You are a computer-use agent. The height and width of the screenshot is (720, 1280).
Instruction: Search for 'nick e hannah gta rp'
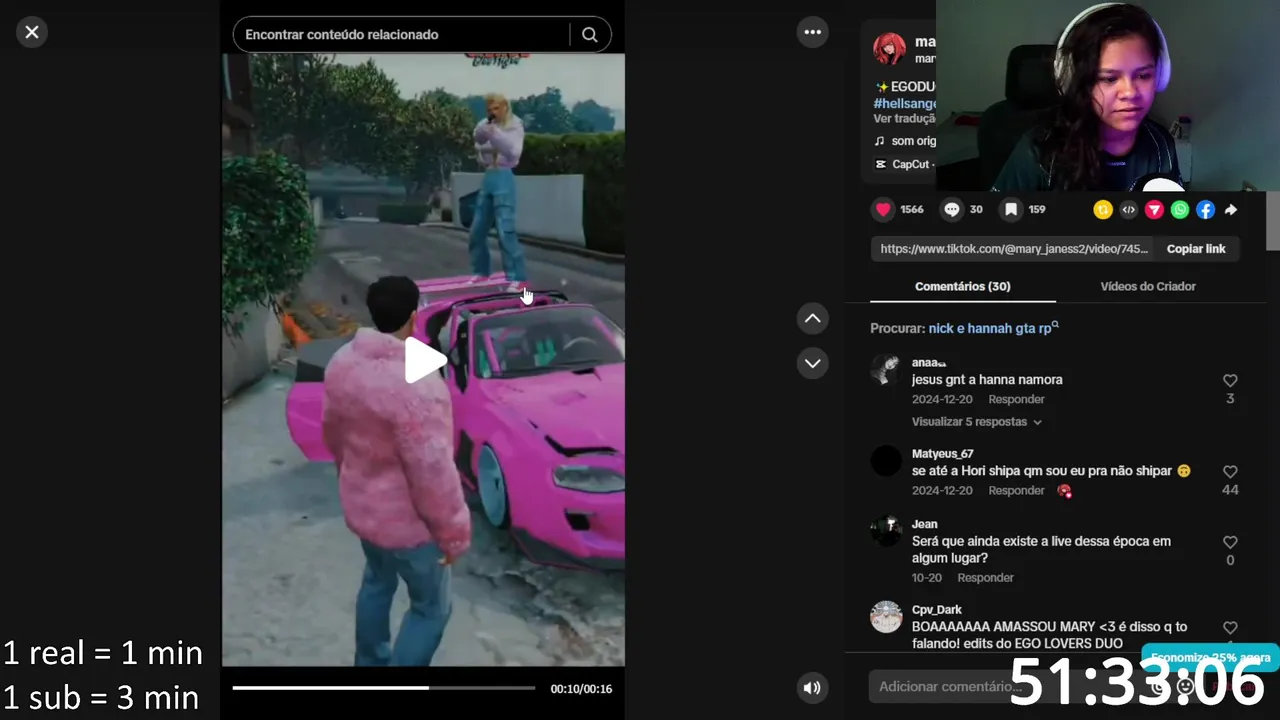pos(994,328)
